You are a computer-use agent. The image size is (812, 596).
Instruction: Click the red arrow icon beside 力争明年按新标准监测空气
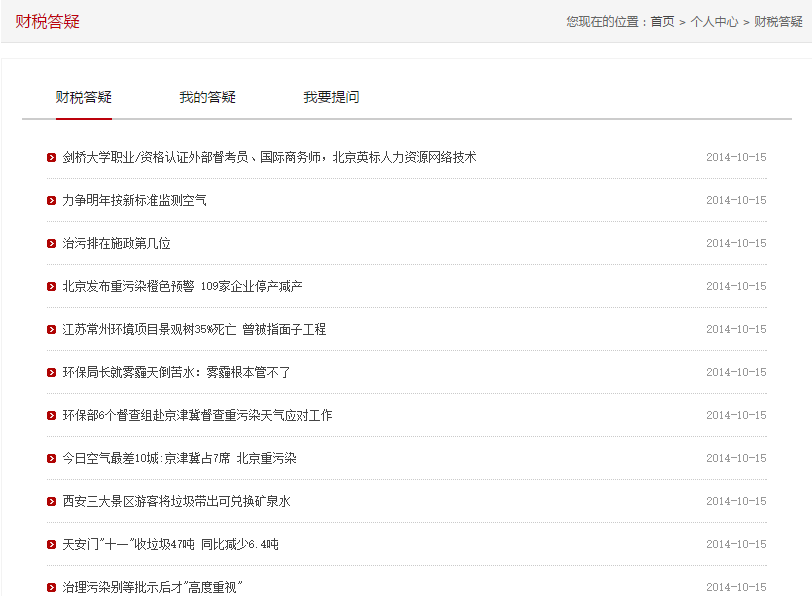(x=51, y=200)
